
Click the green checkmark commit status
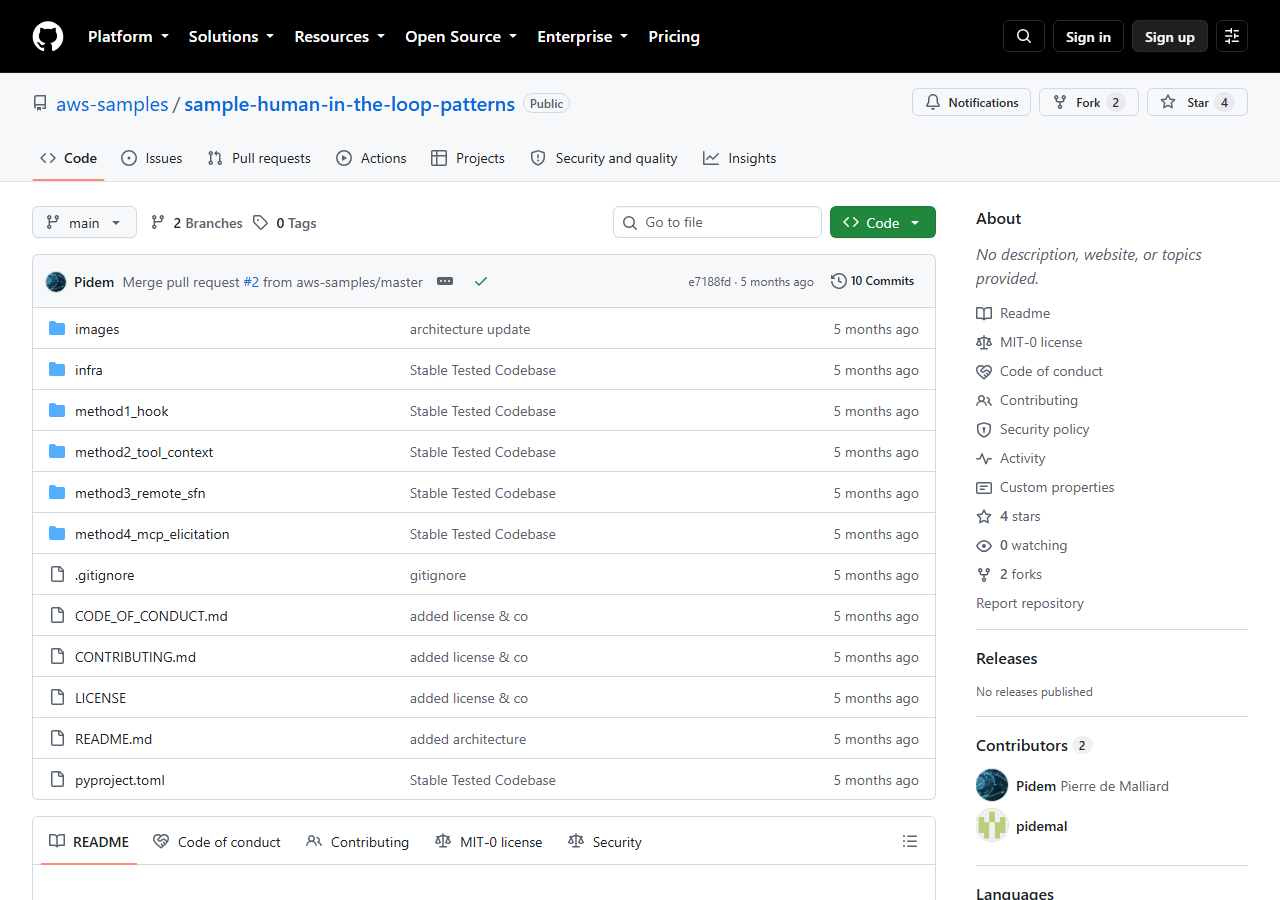pos(481,282)
